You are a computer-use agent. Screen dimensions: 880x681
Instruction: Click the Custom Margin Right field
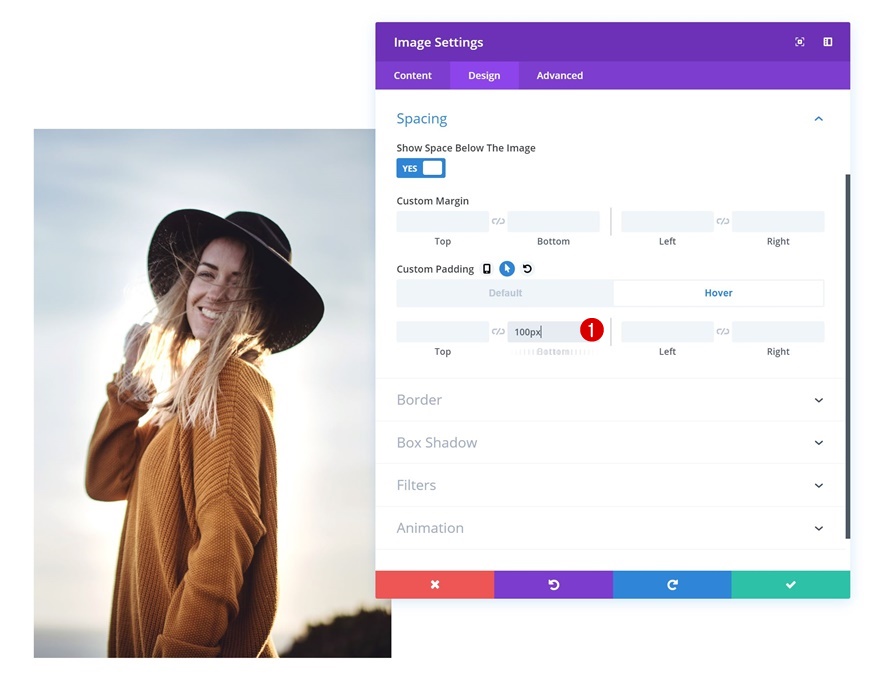(778, 221)
